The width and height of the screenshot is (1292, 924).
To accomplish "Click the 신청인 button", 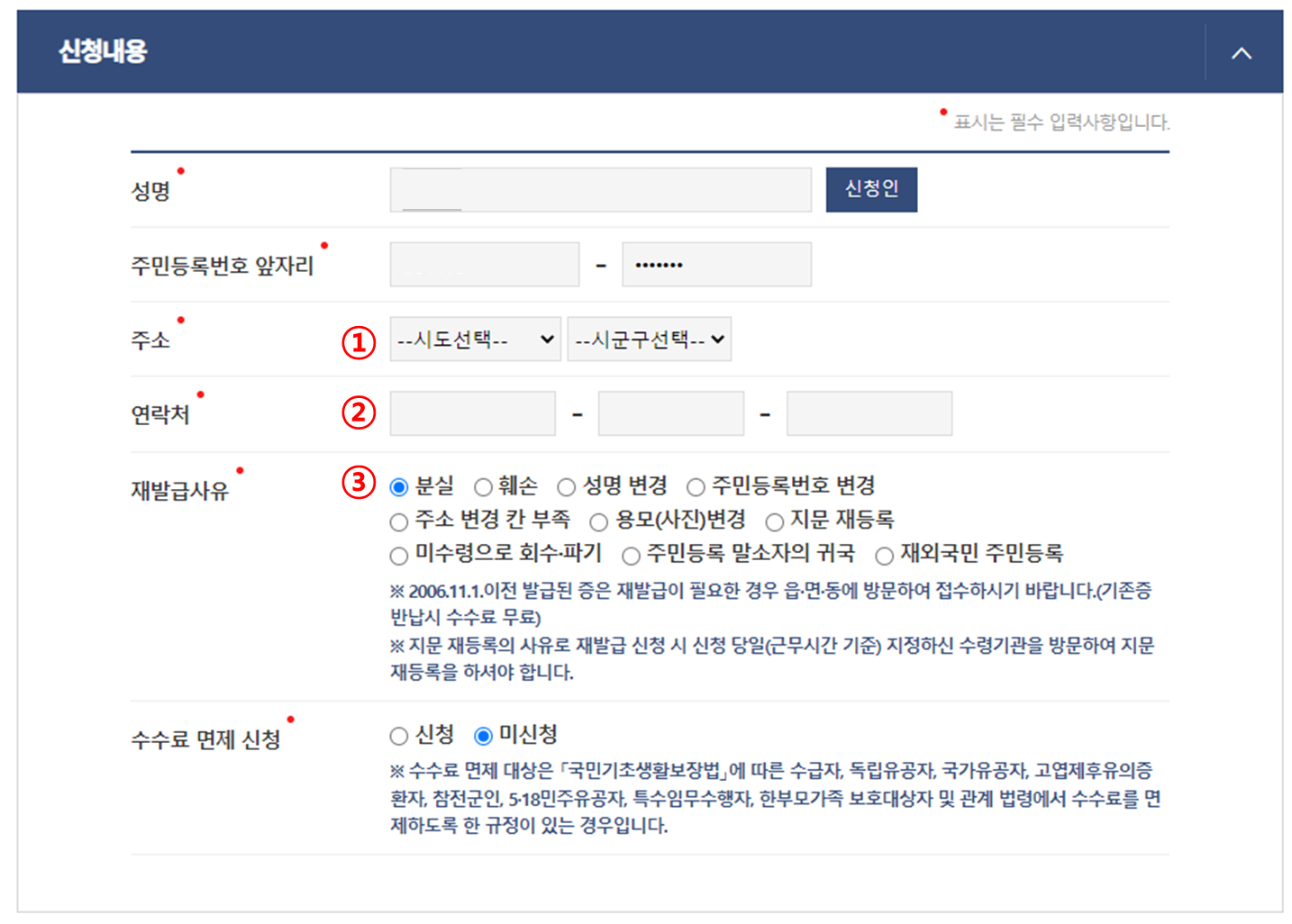I will click(871, 189).
